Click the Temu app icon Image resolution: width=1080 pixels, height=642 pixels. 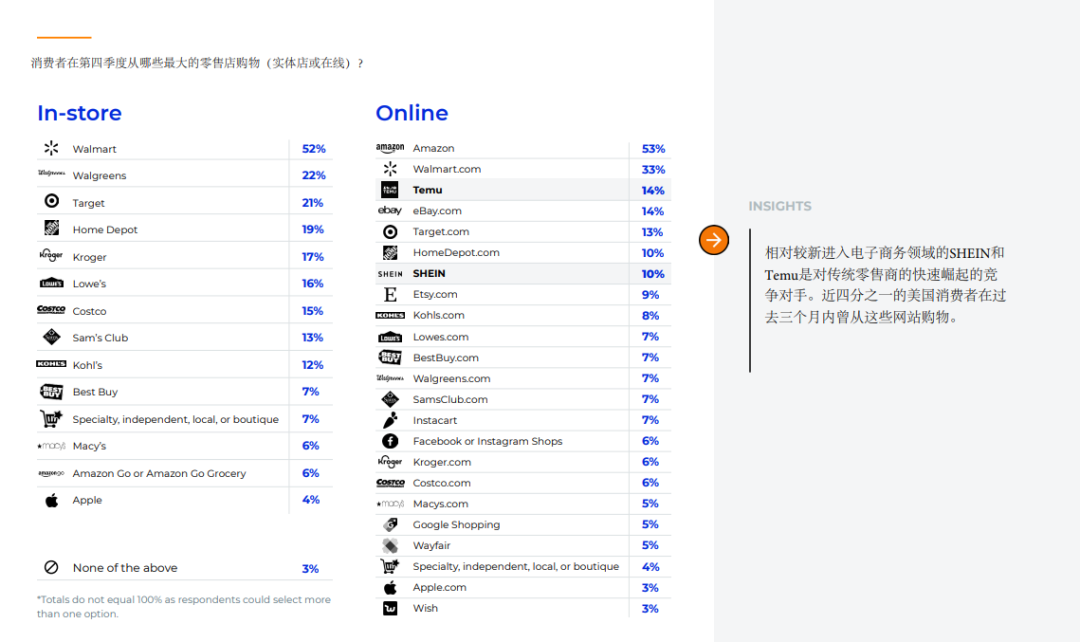[x=389, y=189]
